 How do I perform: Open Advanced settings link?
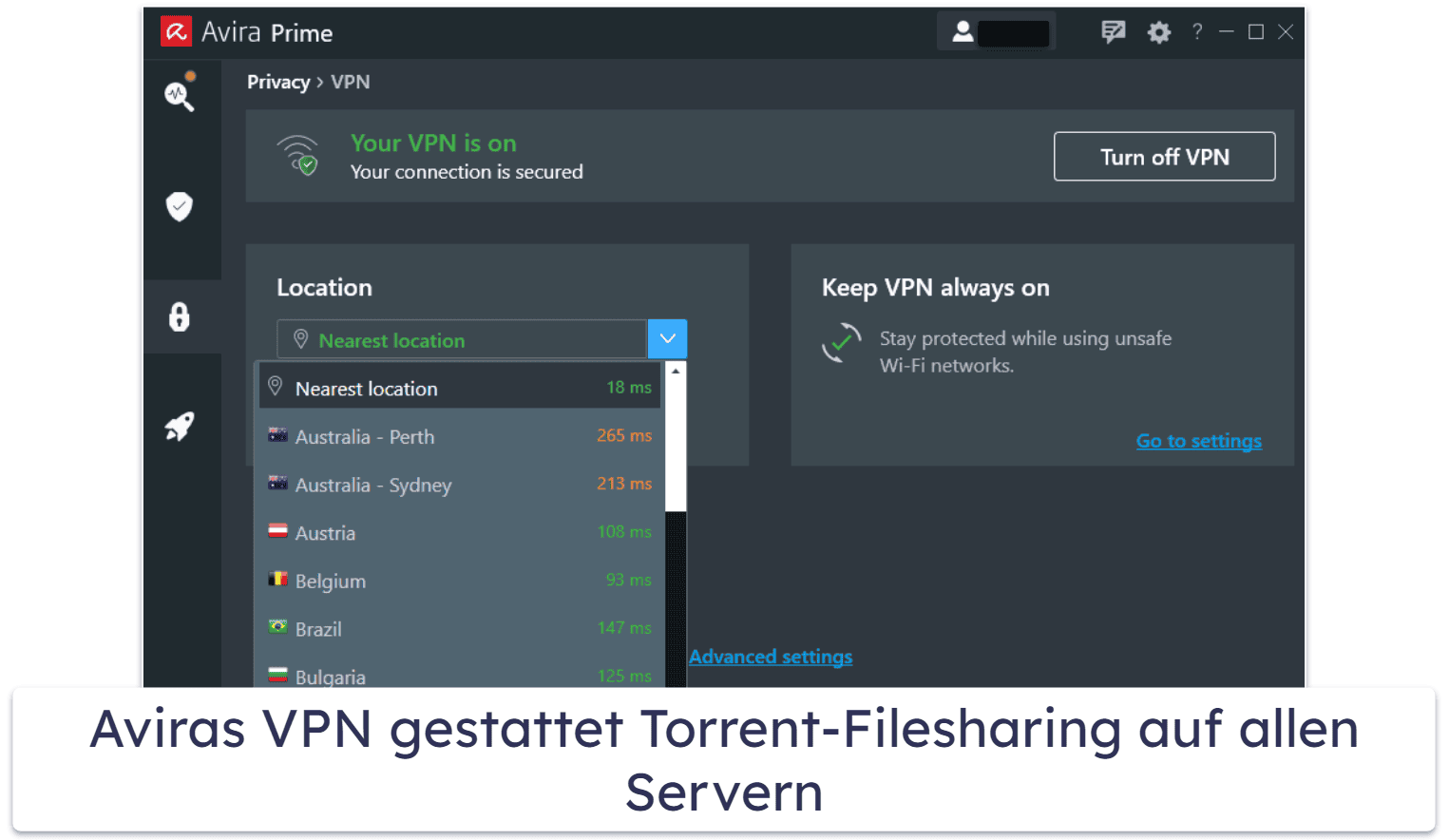(771, 657)
